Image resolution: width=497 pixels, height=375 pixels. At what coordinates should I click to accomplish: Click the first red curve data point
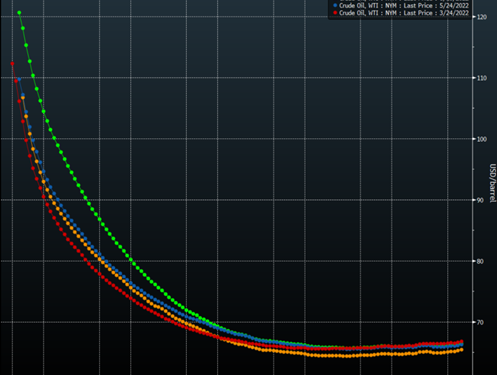tap(12, 64)
